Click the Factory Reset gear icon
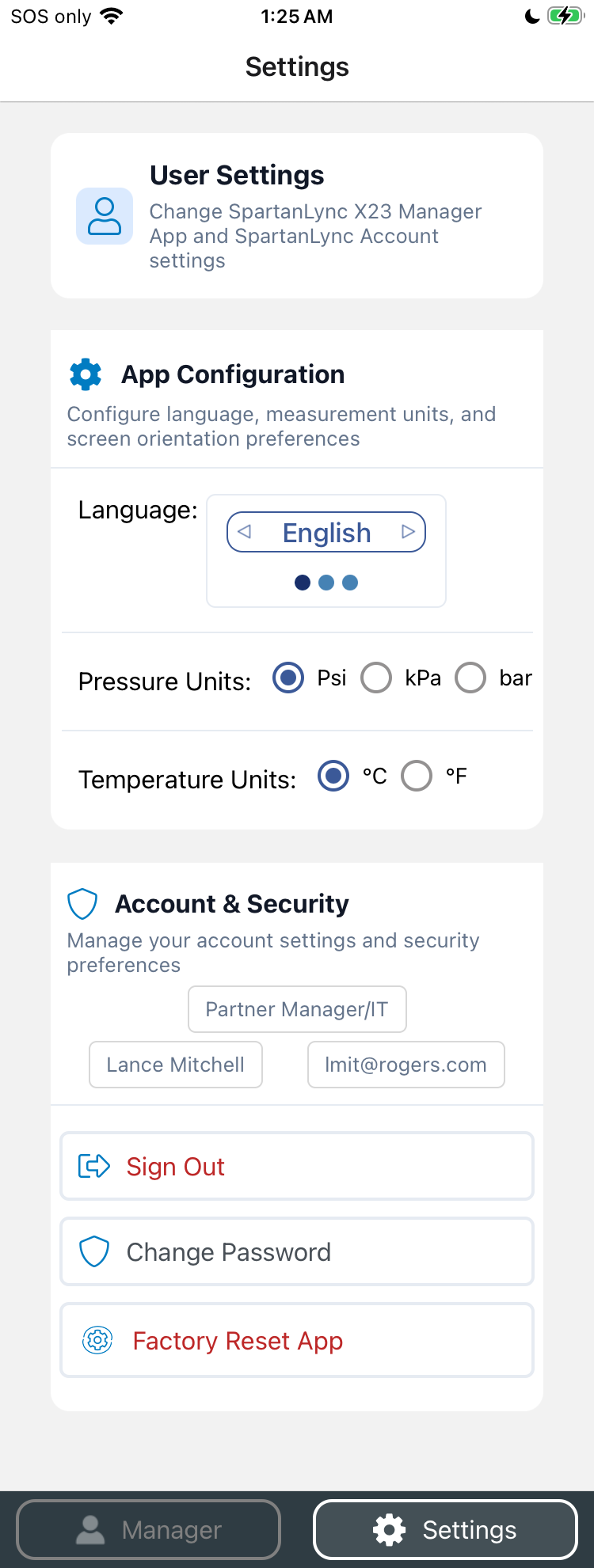 [x=97, y=1340]
